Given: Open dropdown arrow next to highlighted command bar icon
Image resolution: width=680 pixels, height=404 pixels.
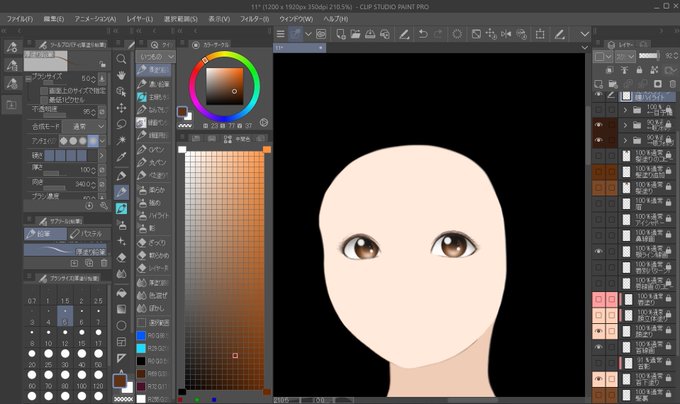Looking at the screenshot, I should click(x=308, y=34).
